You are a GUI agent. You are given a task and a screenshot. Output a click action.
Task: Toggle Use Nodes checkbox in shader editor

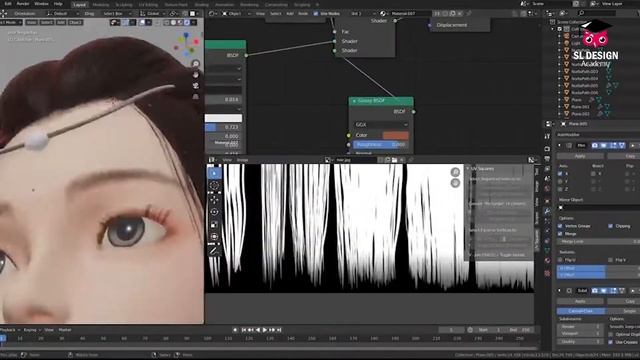point(316,13)
